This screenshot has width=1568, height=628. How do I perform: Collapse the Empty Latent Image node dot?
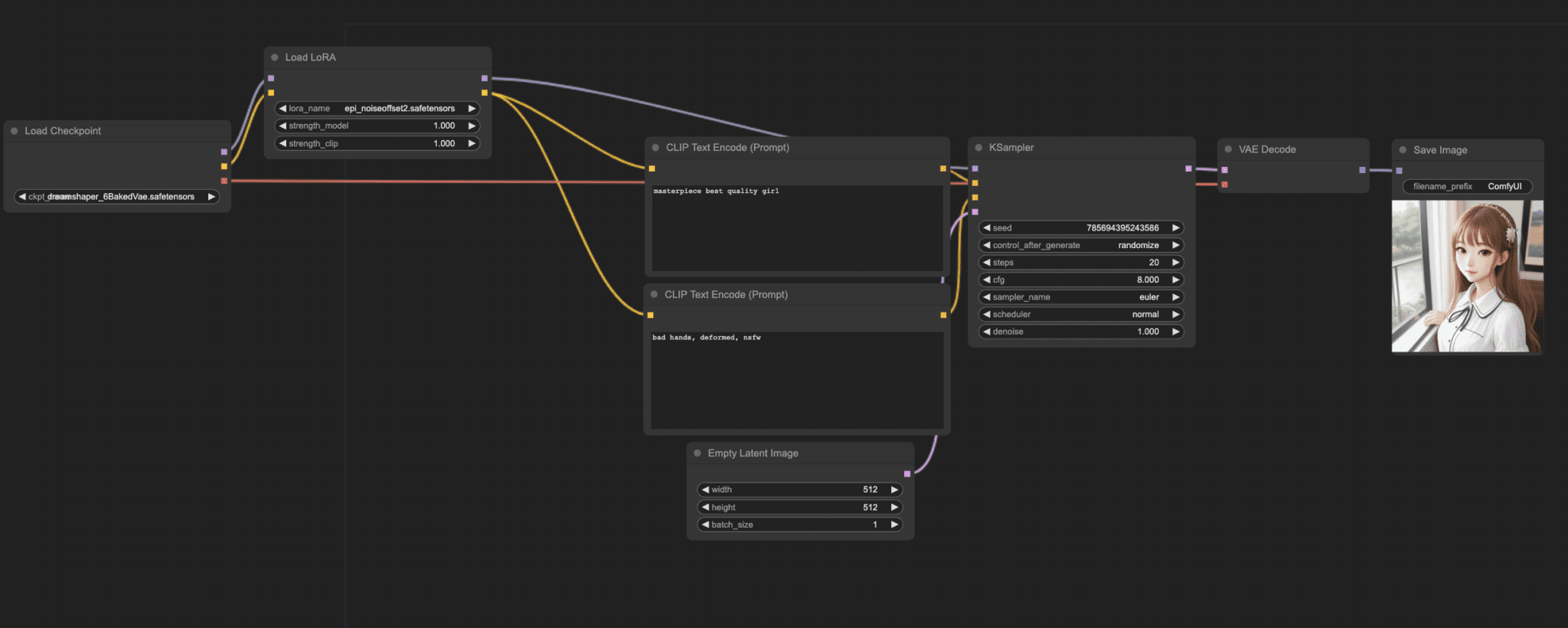click(x=697, y=453)
